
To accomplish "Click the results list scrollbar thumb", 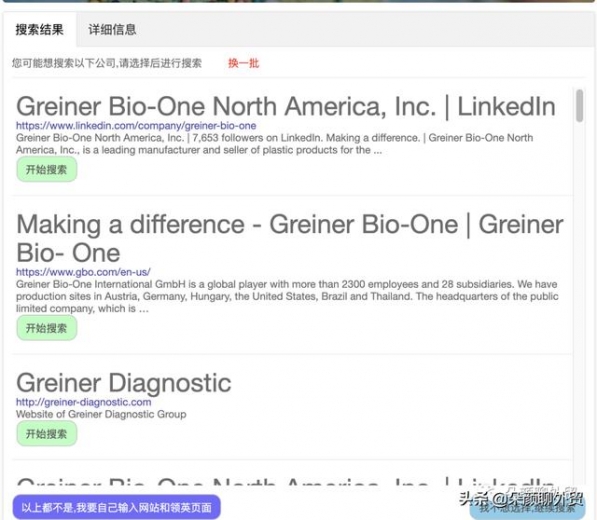I will click(x=579, y=105).
